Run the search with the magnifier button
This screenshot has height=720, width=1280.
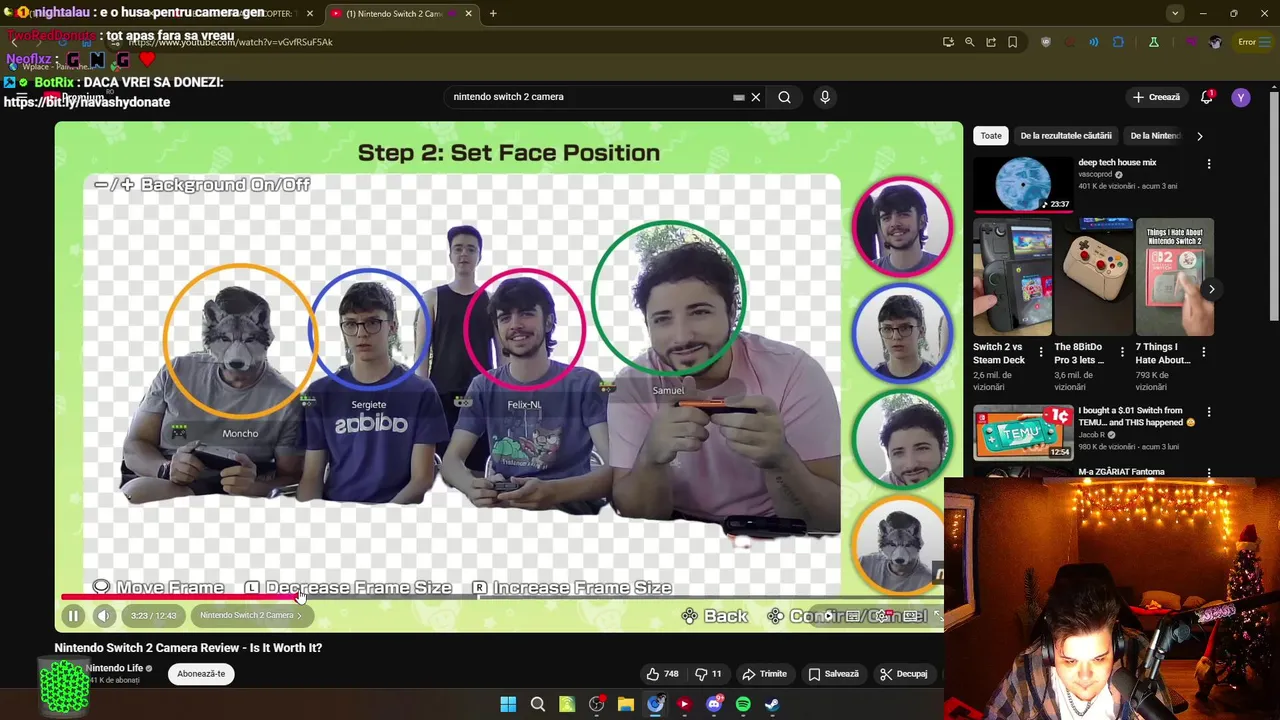click(x=785, y=97)
